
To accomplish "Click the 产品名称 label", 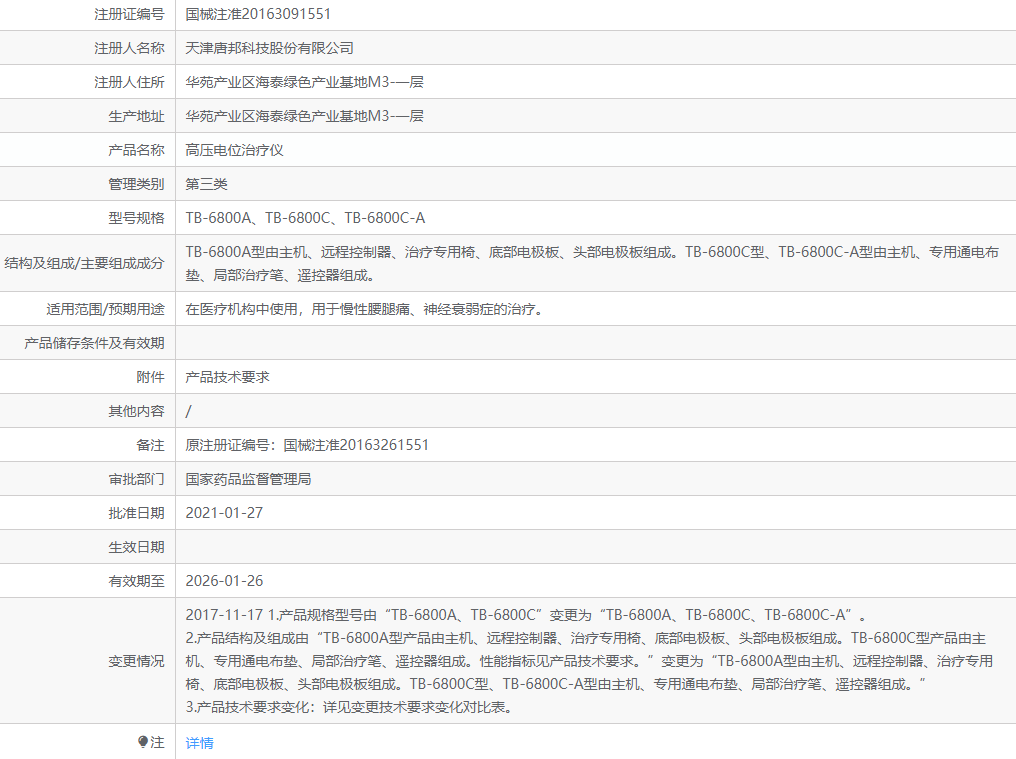I will pos(137,150).
